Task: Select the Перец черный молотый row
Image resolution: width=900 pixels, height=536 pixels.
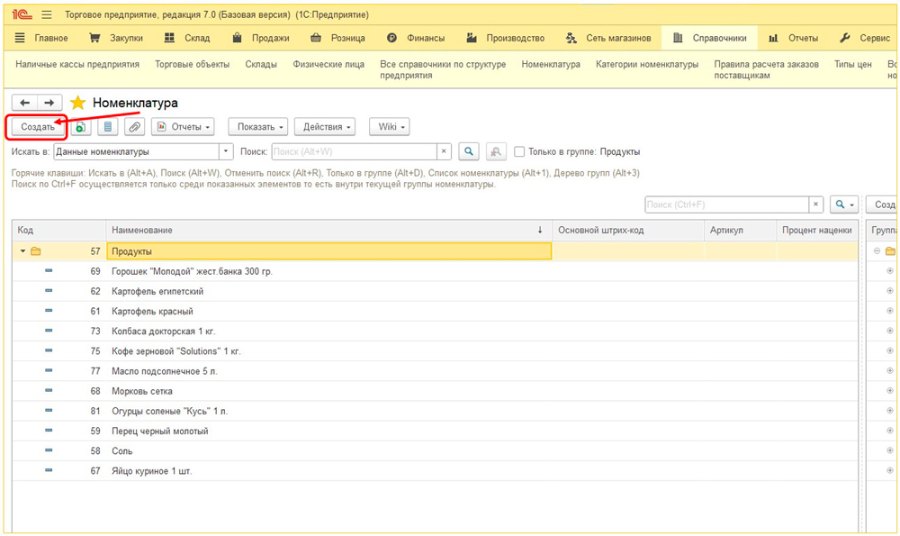Action: click(x=435, y=430)
